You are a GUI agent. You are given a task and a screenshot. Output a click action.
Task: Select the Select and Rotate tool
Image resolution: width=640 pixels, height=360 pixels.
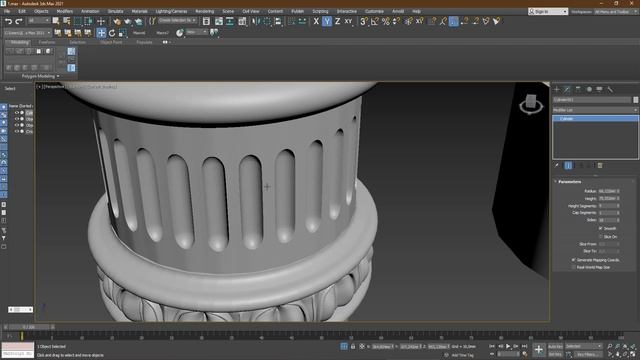pyautogui.click(x=112, y=33)
